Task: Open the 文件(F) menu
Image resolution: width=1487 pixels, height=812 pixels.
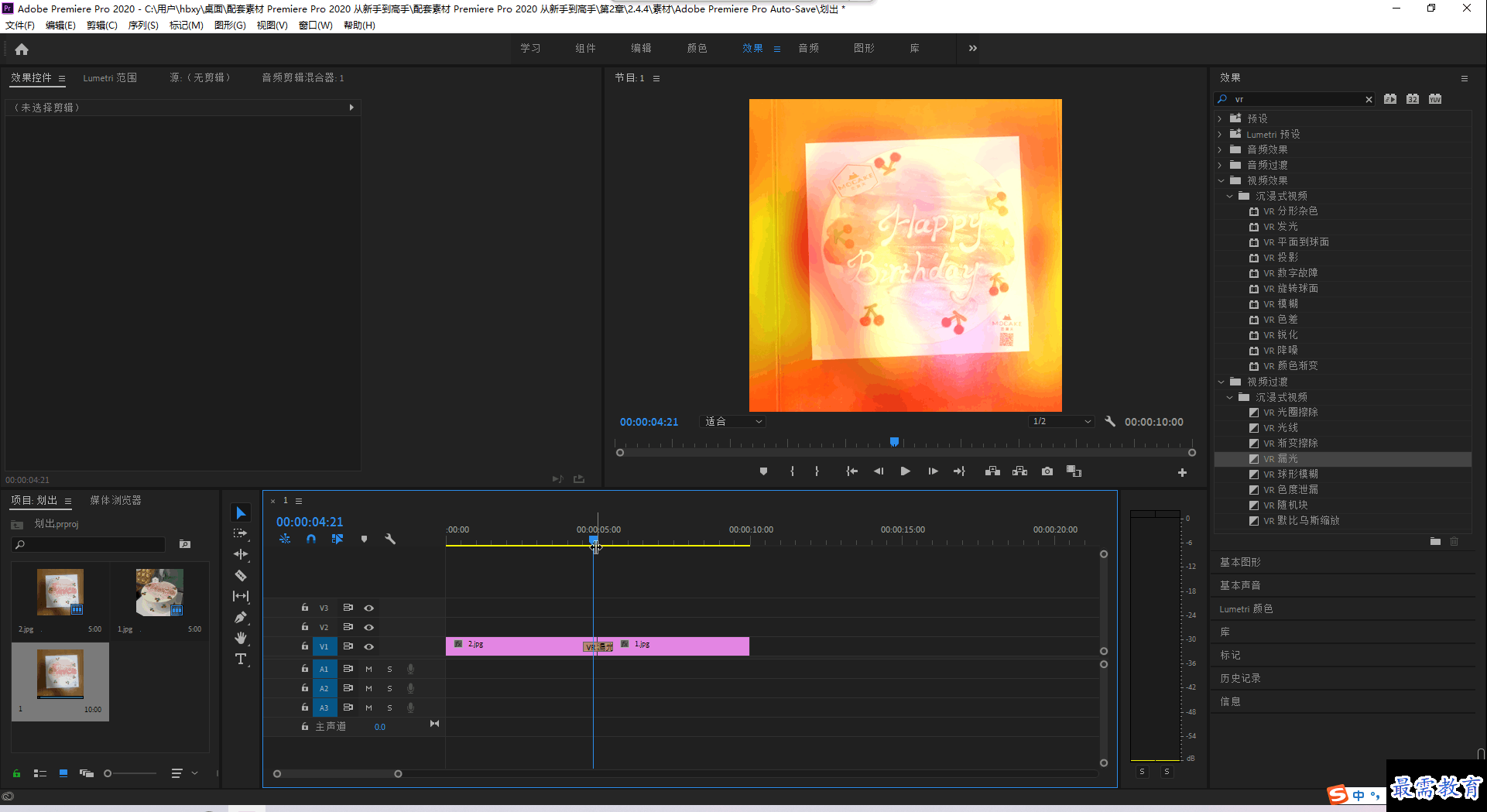Action: click(x=20, y=26)
